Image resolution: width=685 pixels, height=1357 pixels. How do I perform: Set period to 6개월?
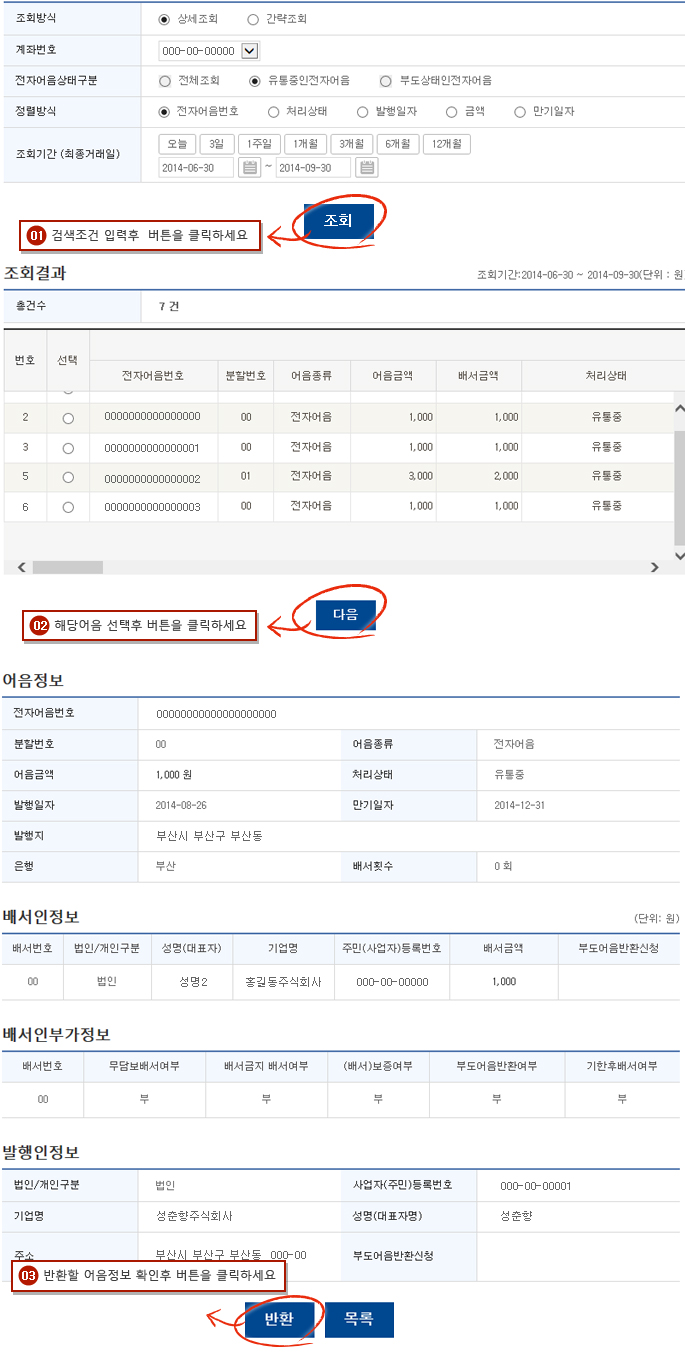point(398,144)
